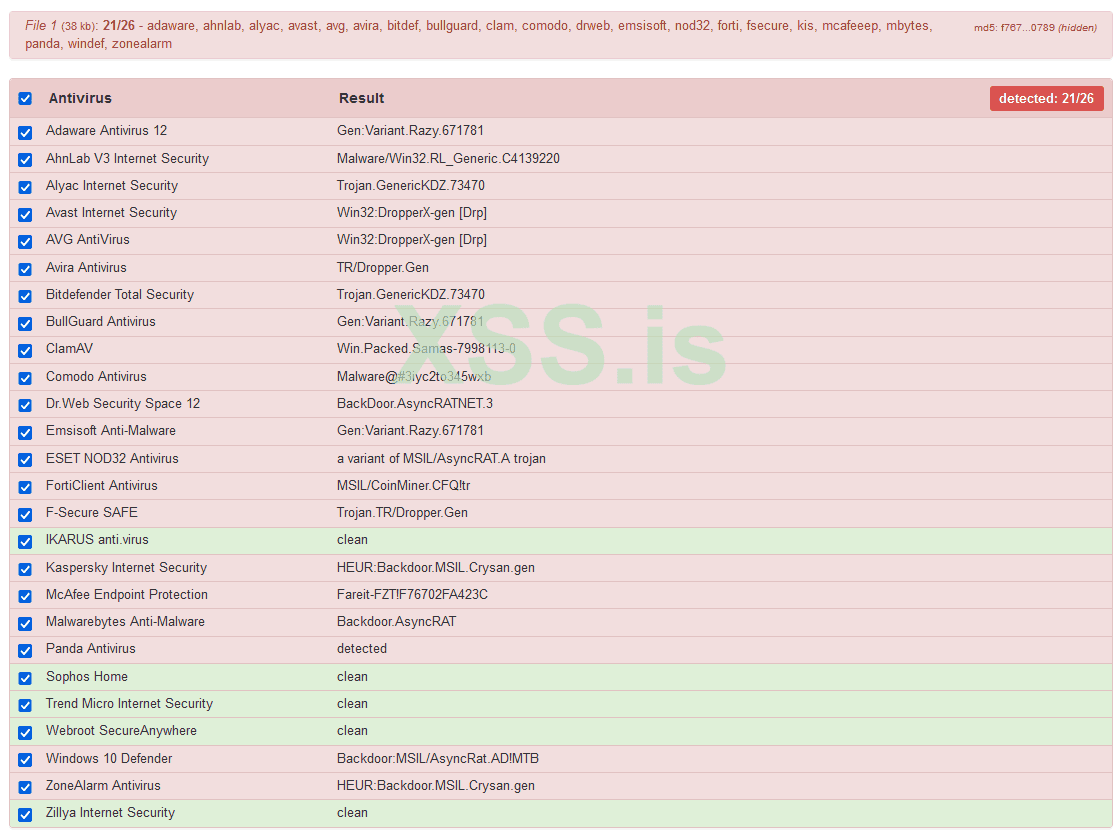Click Win.Packed.Samas-7998113-0 result text
The height and width of the screenshot is (840, 1118).
(x=426, y=349)
